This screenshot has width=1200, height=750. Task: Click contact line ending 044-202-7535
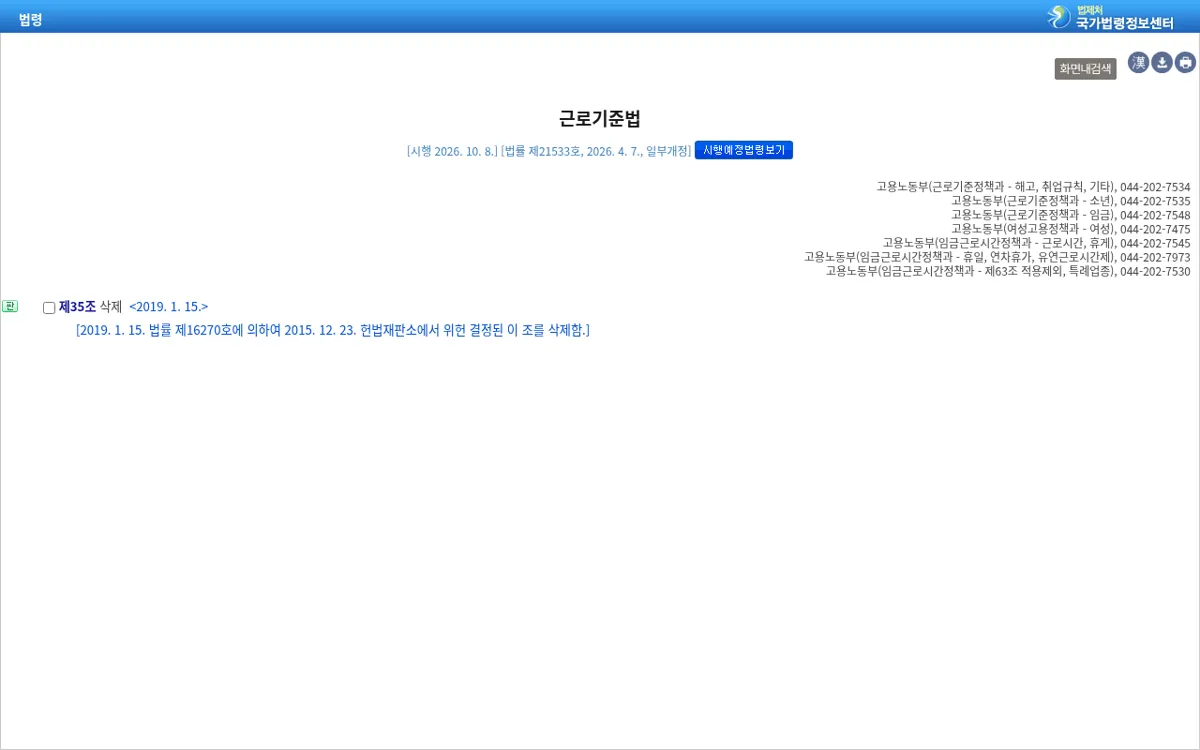coord(1070,201)
